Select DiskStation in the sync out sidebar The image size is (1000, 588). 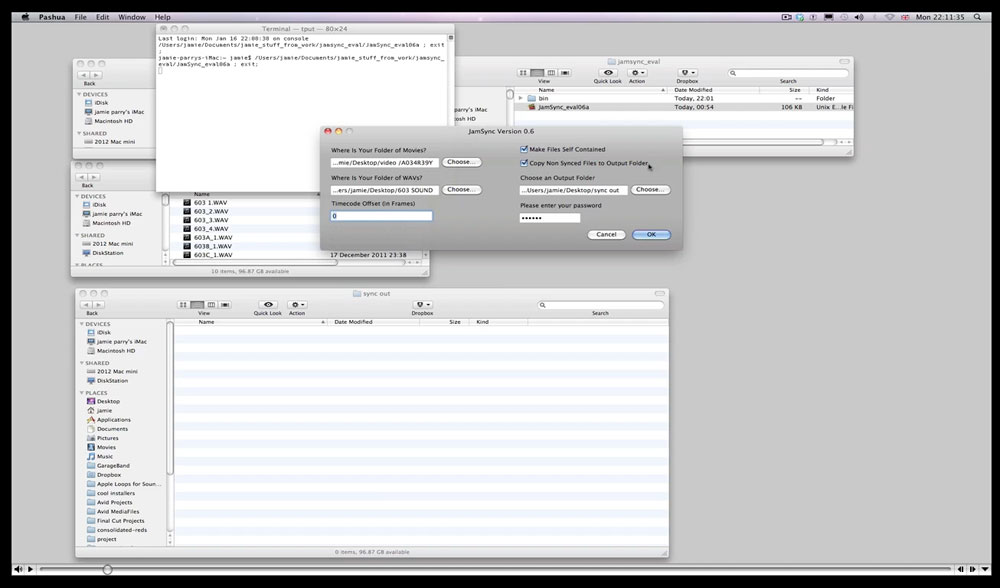pyautogui.click(x=112, y=381)
